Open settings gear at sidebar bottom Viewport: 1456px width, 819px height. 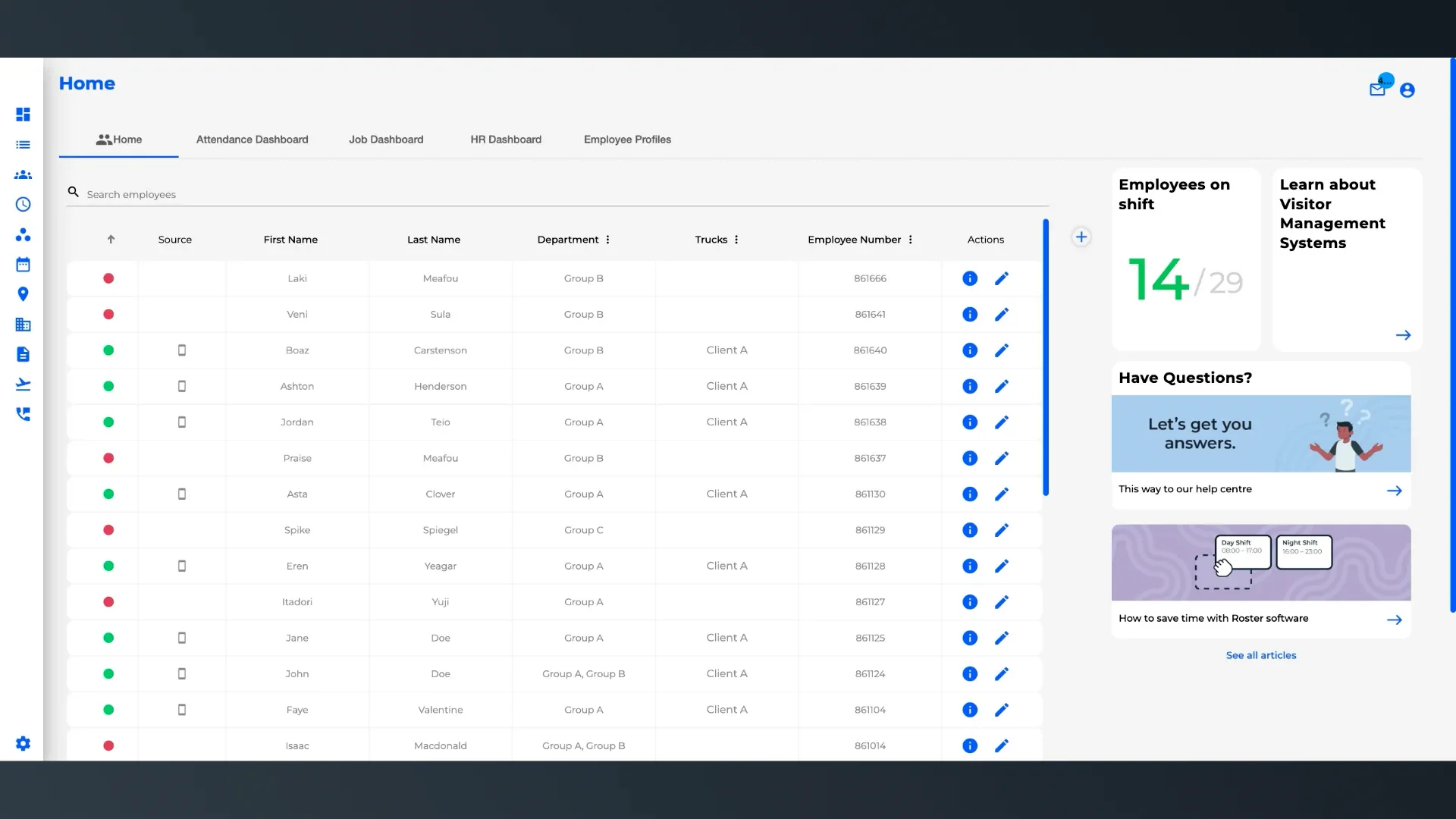pyautogui.click(x=23, y=744)
